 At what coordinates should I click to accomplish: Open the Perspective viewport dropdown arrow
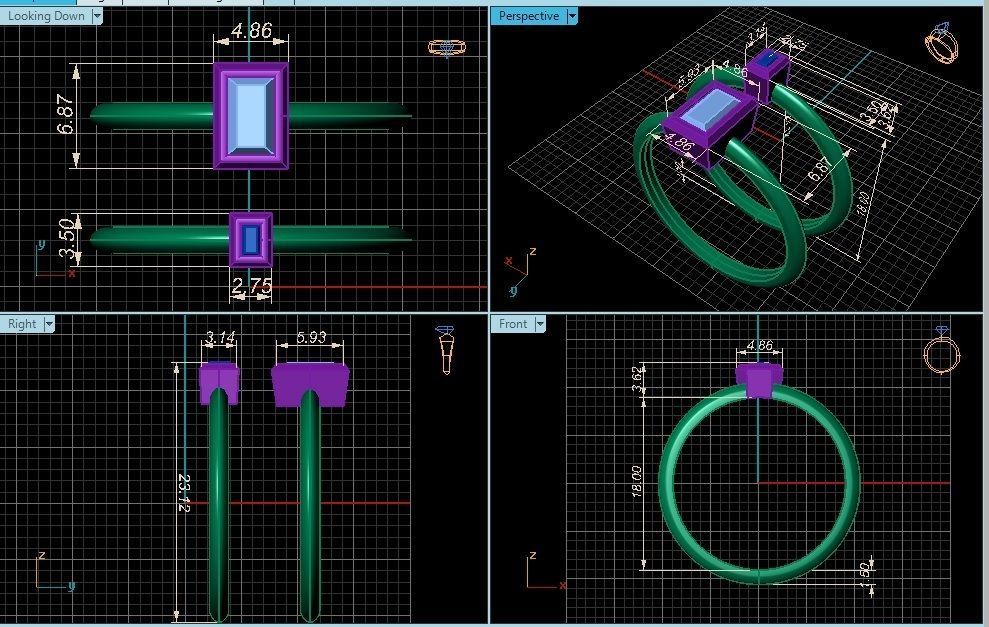coord(571,16)
